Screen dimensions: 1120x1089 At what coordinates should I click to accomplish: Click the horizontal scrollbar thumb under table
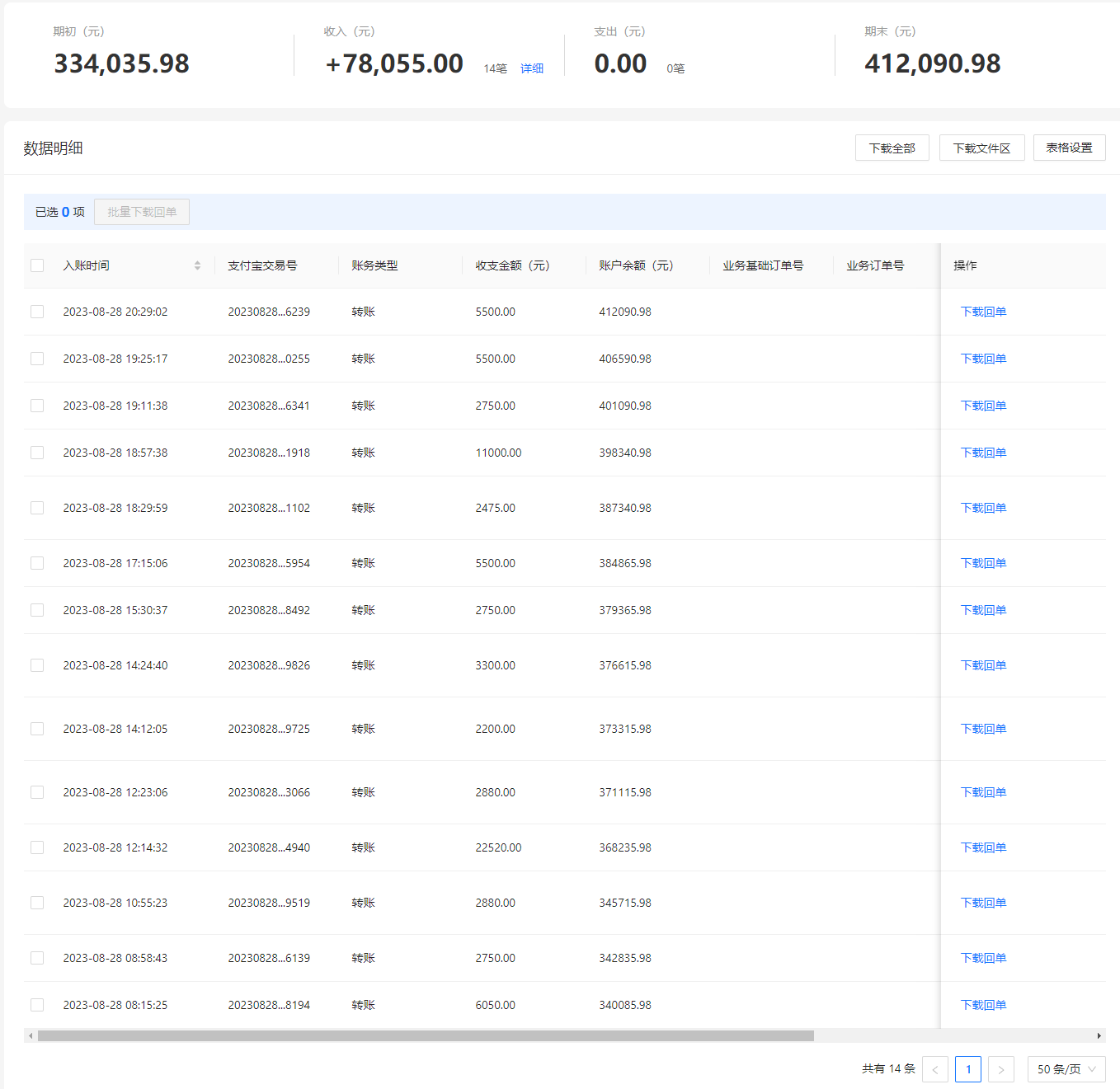426,1035
